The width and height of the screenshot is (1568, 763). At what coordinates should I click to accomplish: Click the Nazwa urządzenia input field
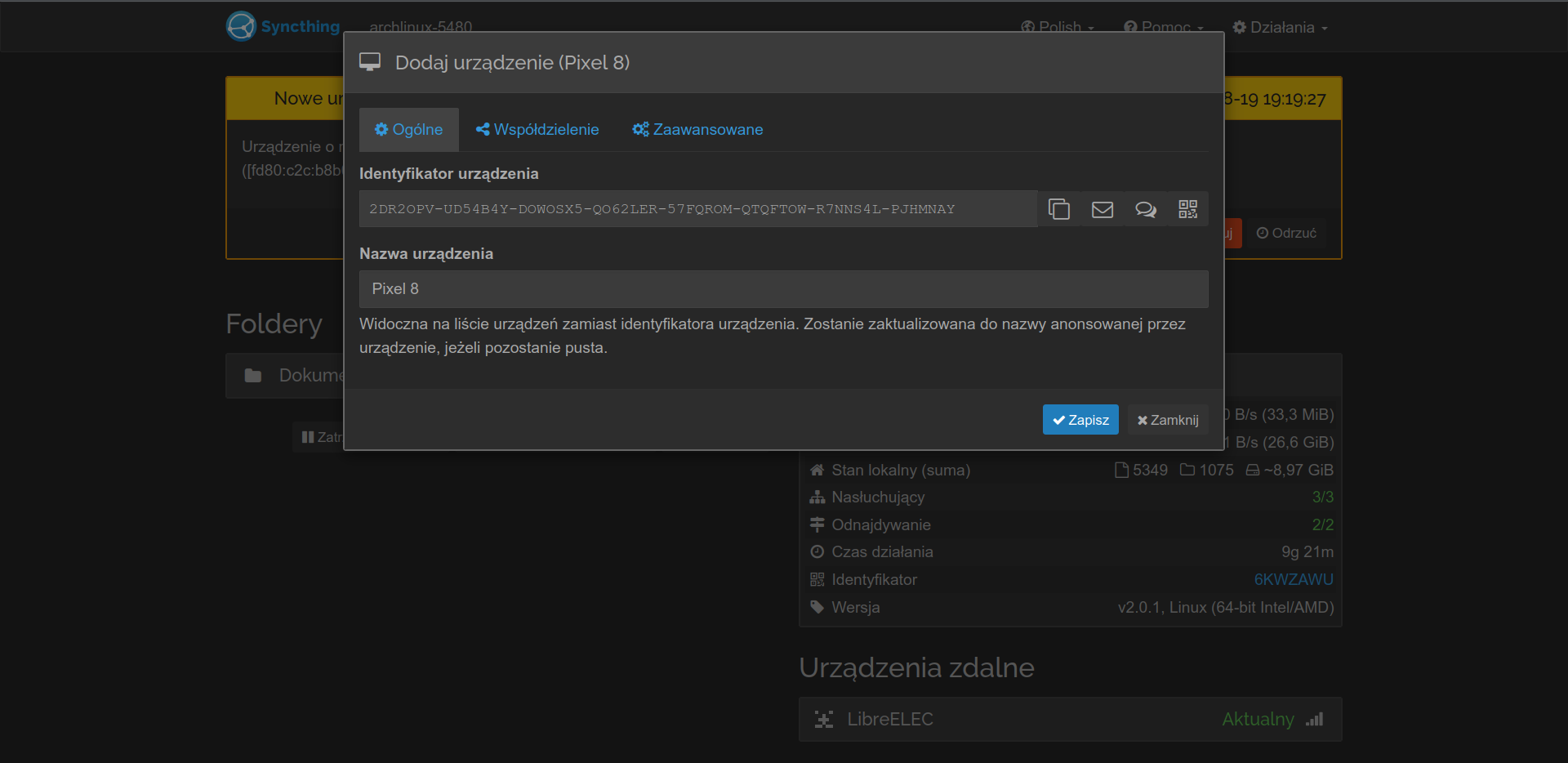782,289
